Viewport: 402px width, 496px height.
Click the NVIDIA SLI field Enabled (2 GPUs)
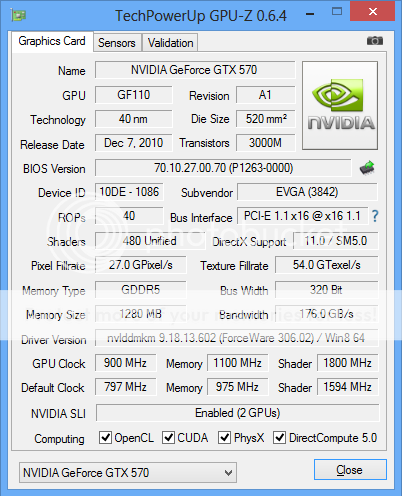[238, 413]
